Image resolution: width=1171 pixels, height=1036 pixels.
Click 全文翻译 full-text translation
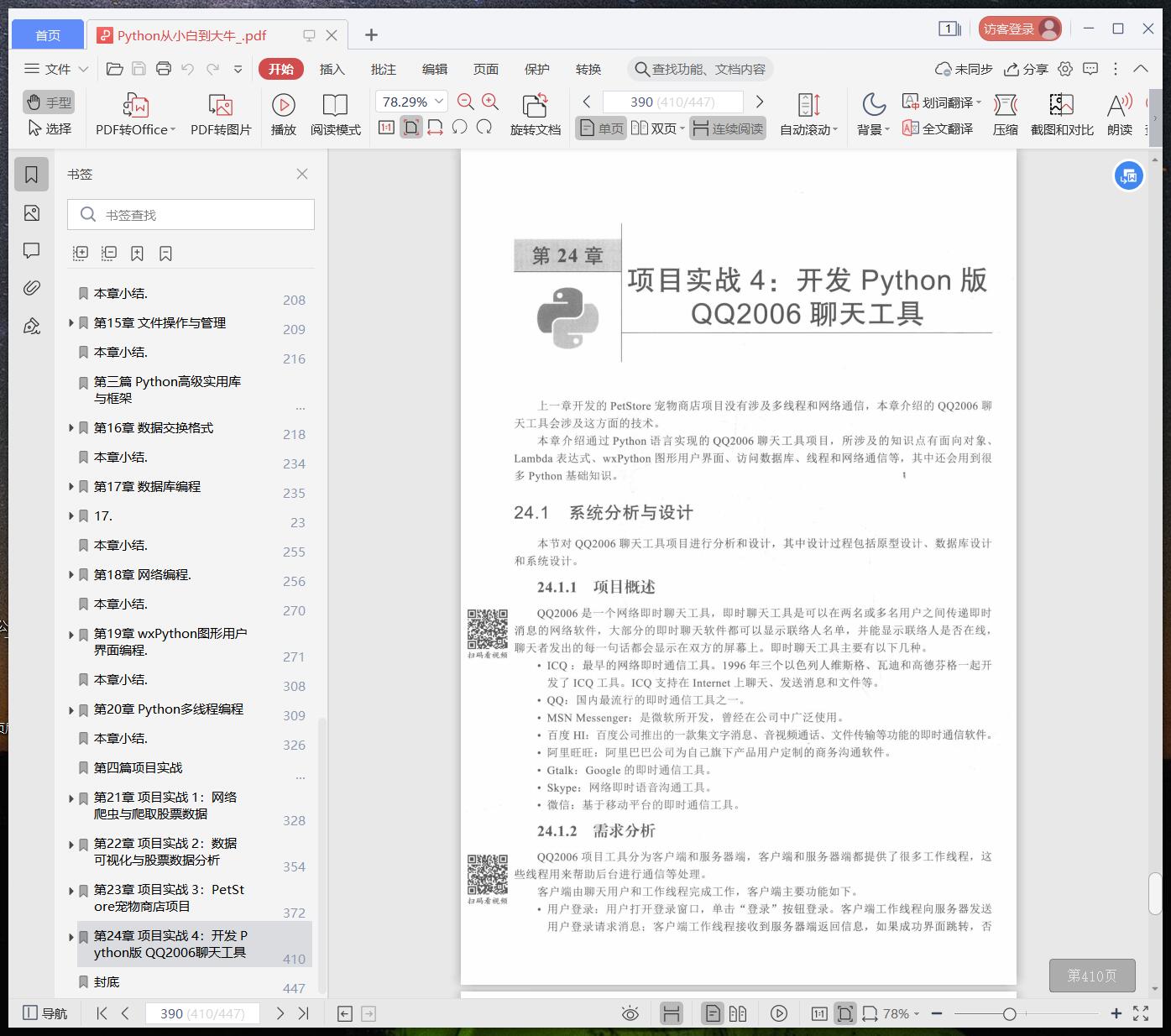click(x=938, y=128)
